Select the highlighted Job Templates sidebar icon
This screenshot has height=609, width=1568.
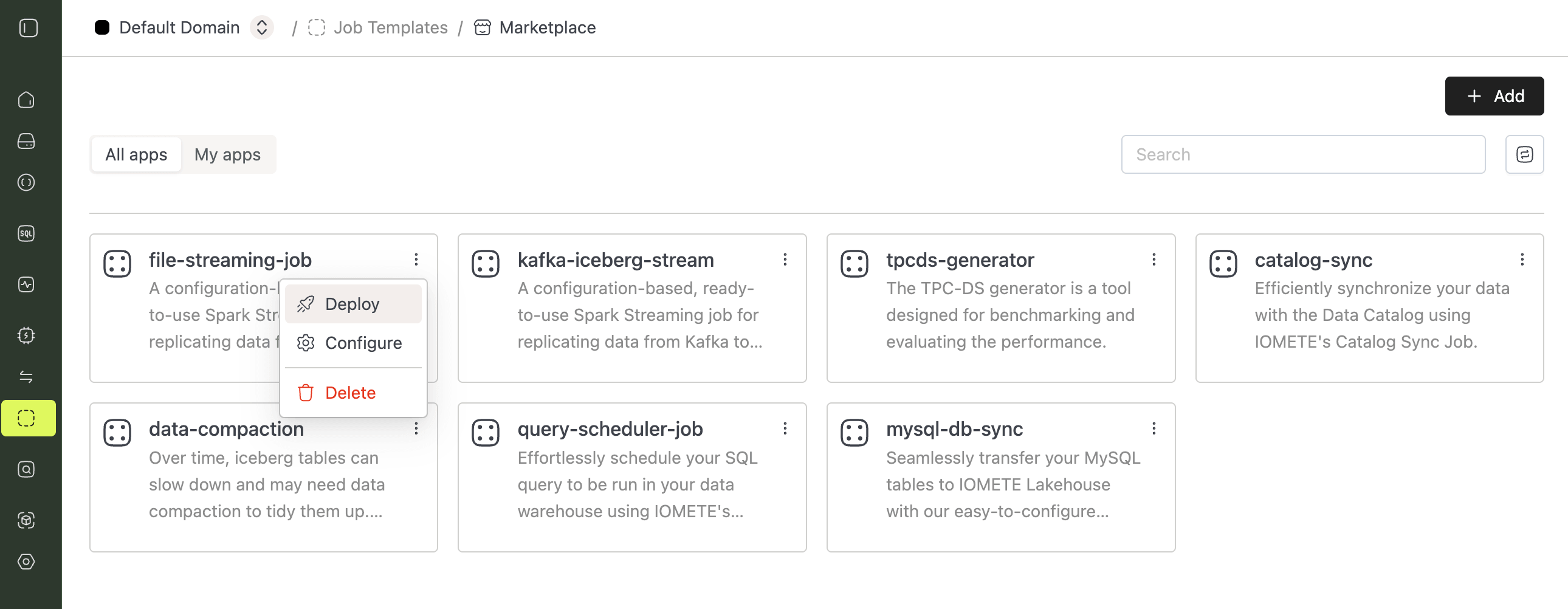28,418
